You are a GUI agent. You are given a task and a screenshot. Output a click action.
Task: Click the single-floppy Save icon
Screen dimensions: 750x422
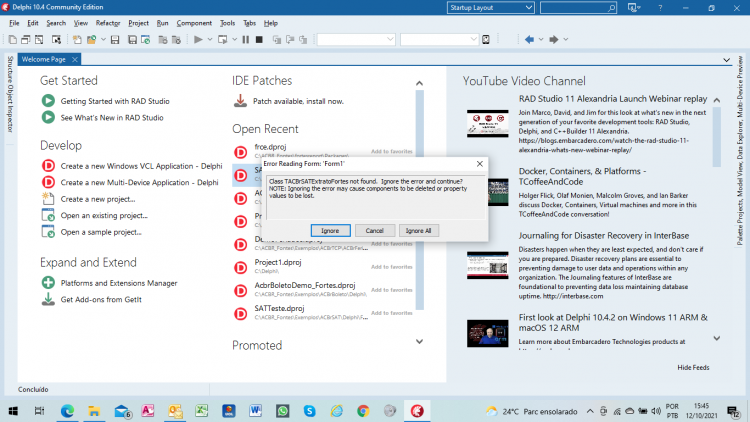tap(115, 40)
